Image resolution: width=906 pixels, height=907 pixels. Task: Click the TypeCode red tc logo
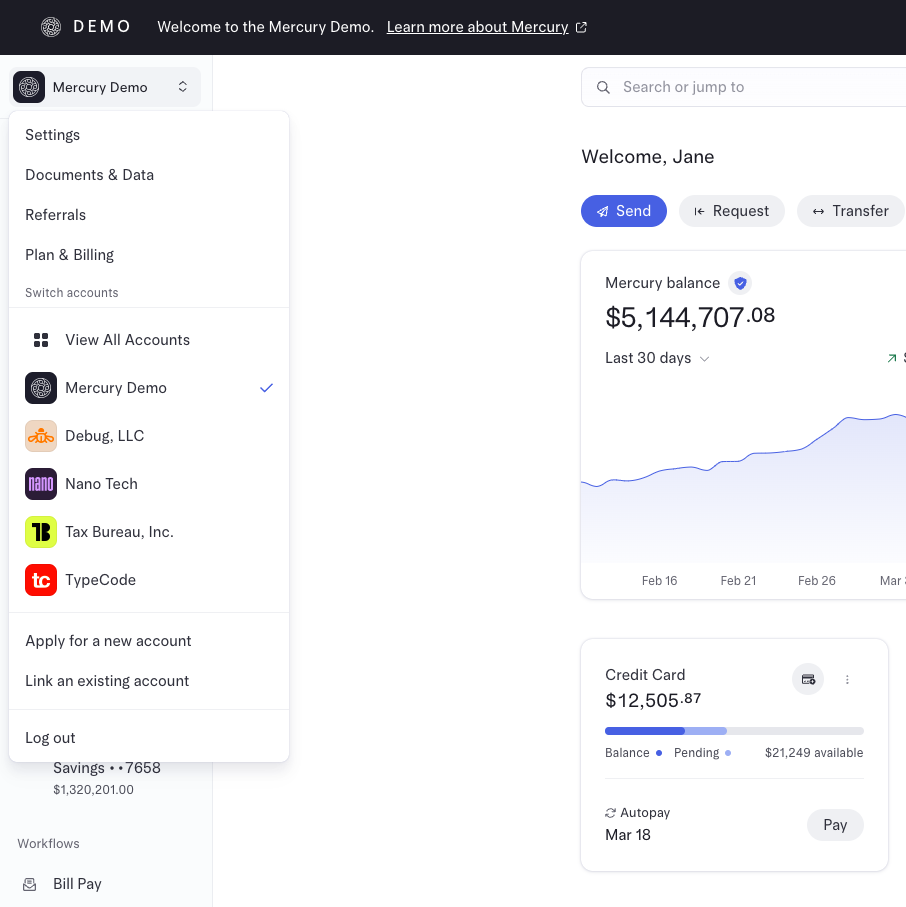[41, 580]
